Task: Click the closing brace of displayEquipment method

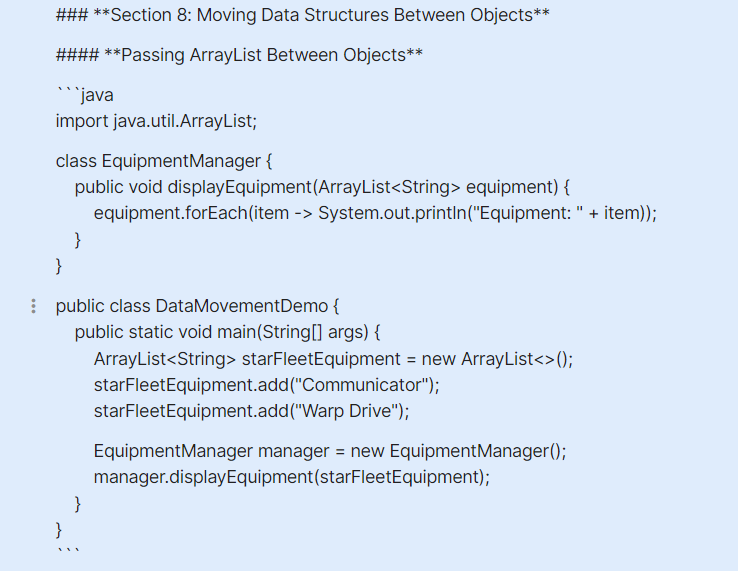Action: click(78, 239)
